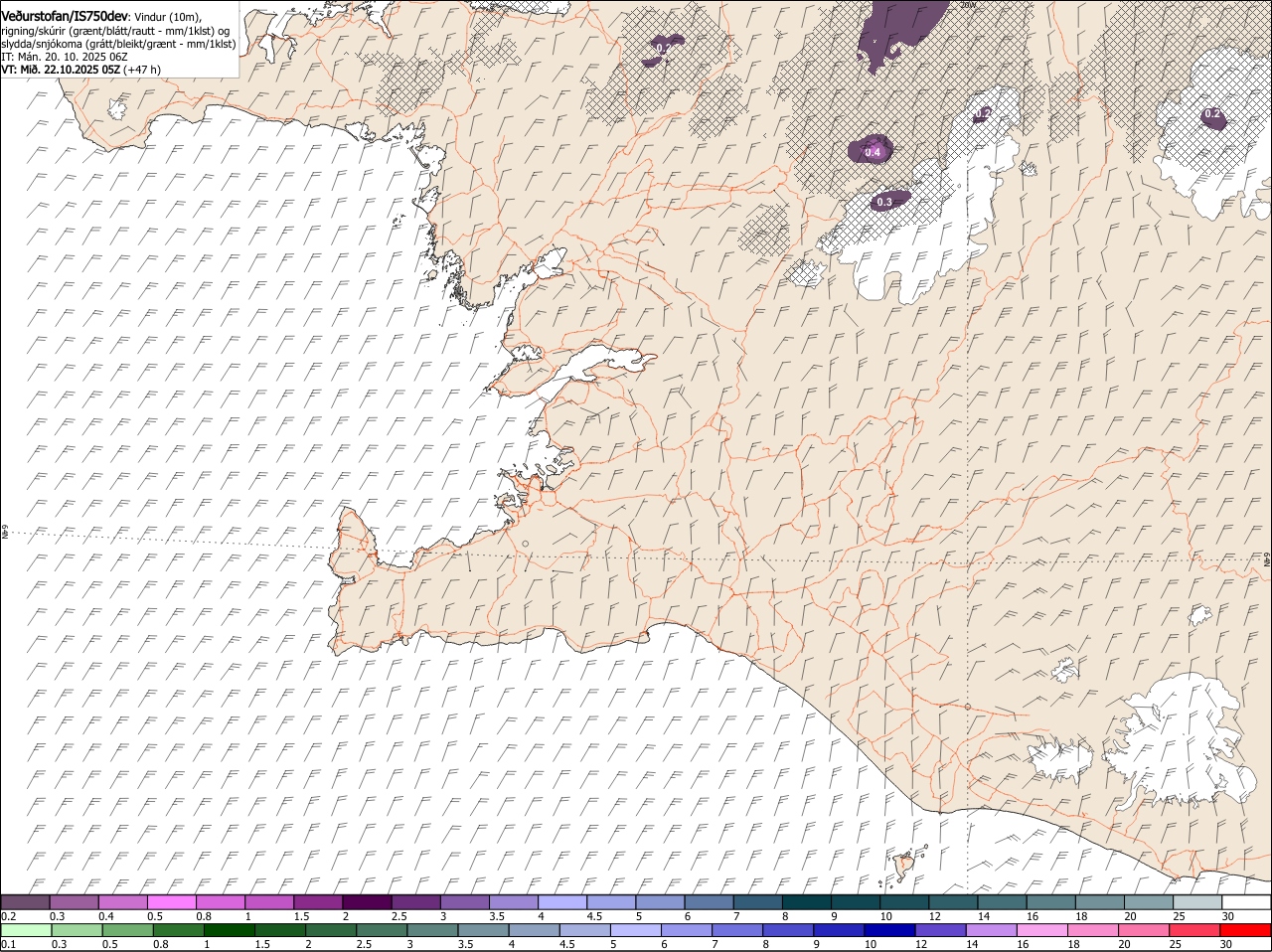Click the upper legend swatch between 14 and 16
Viewport: 1272px width, 952px height.
(x=1002, y=902)
